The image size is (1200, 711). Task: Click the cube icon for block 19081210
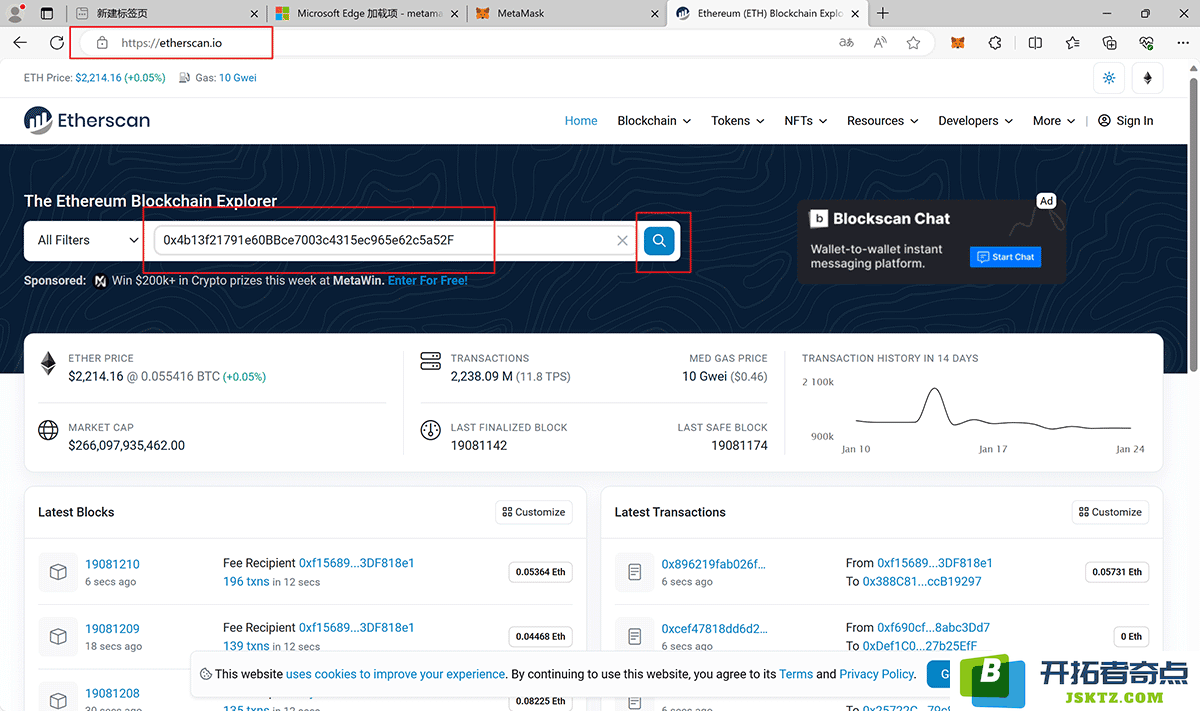tap(58, 572)
